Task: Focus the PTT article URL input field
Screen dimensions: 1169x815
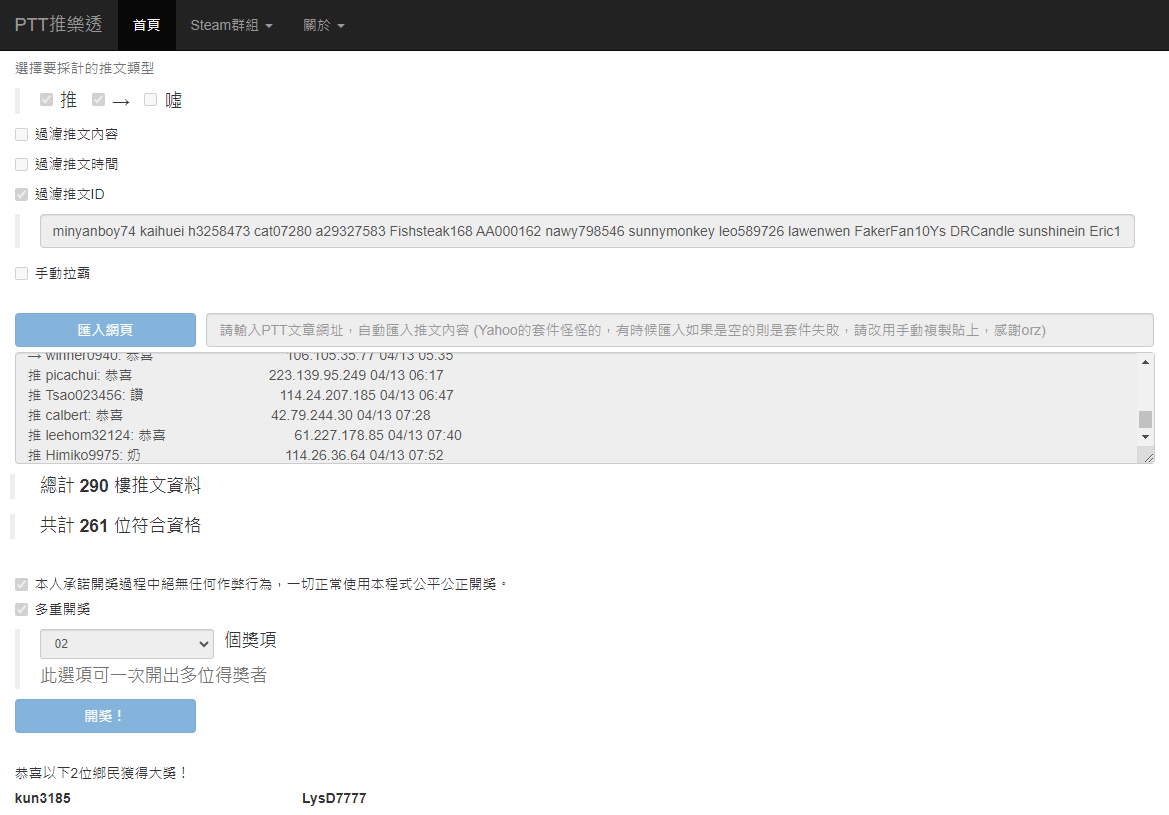Action: (679, 330)
